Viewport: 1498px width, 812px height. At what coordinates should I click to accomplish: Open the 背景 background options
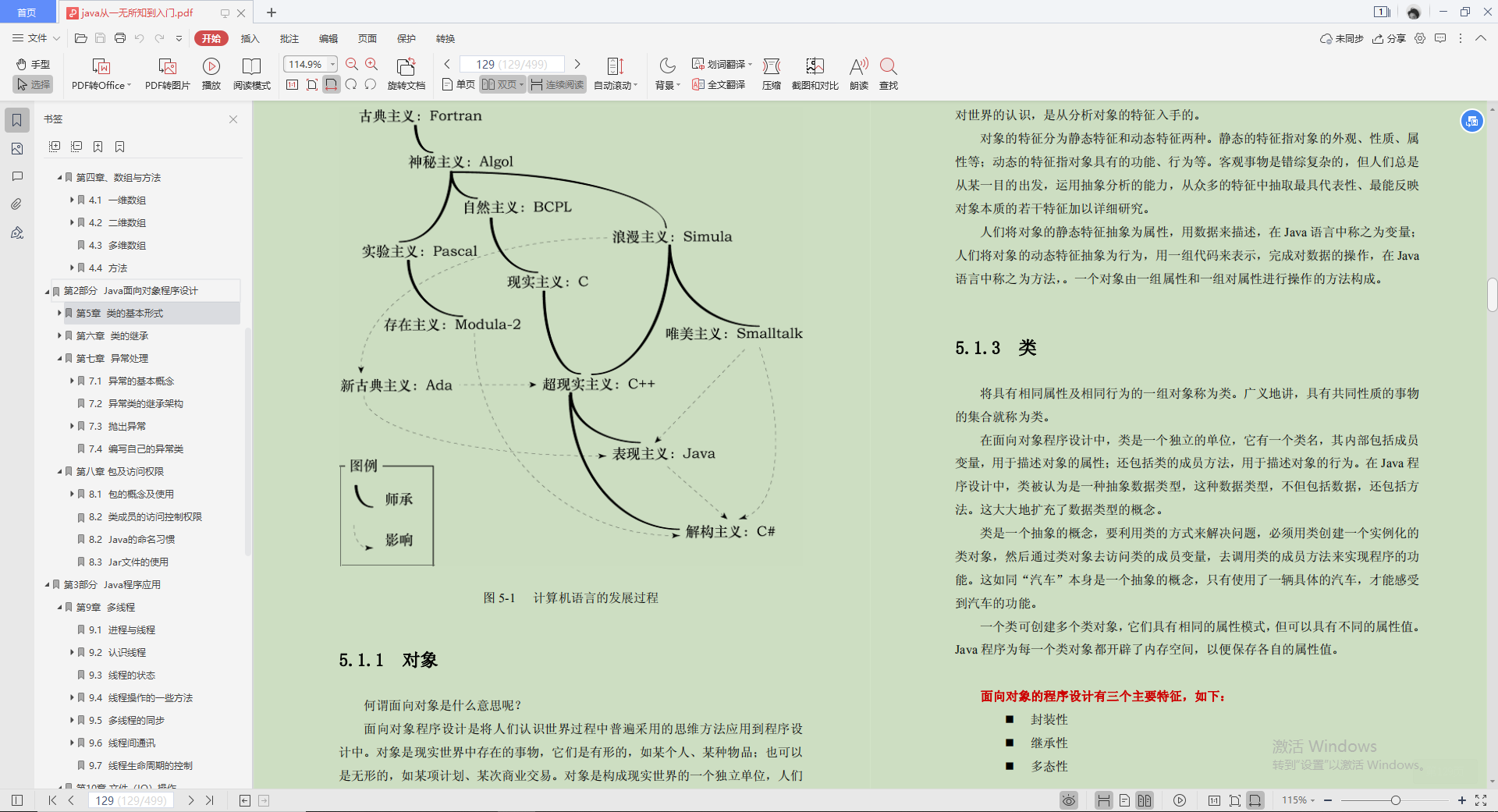[668, 74]
